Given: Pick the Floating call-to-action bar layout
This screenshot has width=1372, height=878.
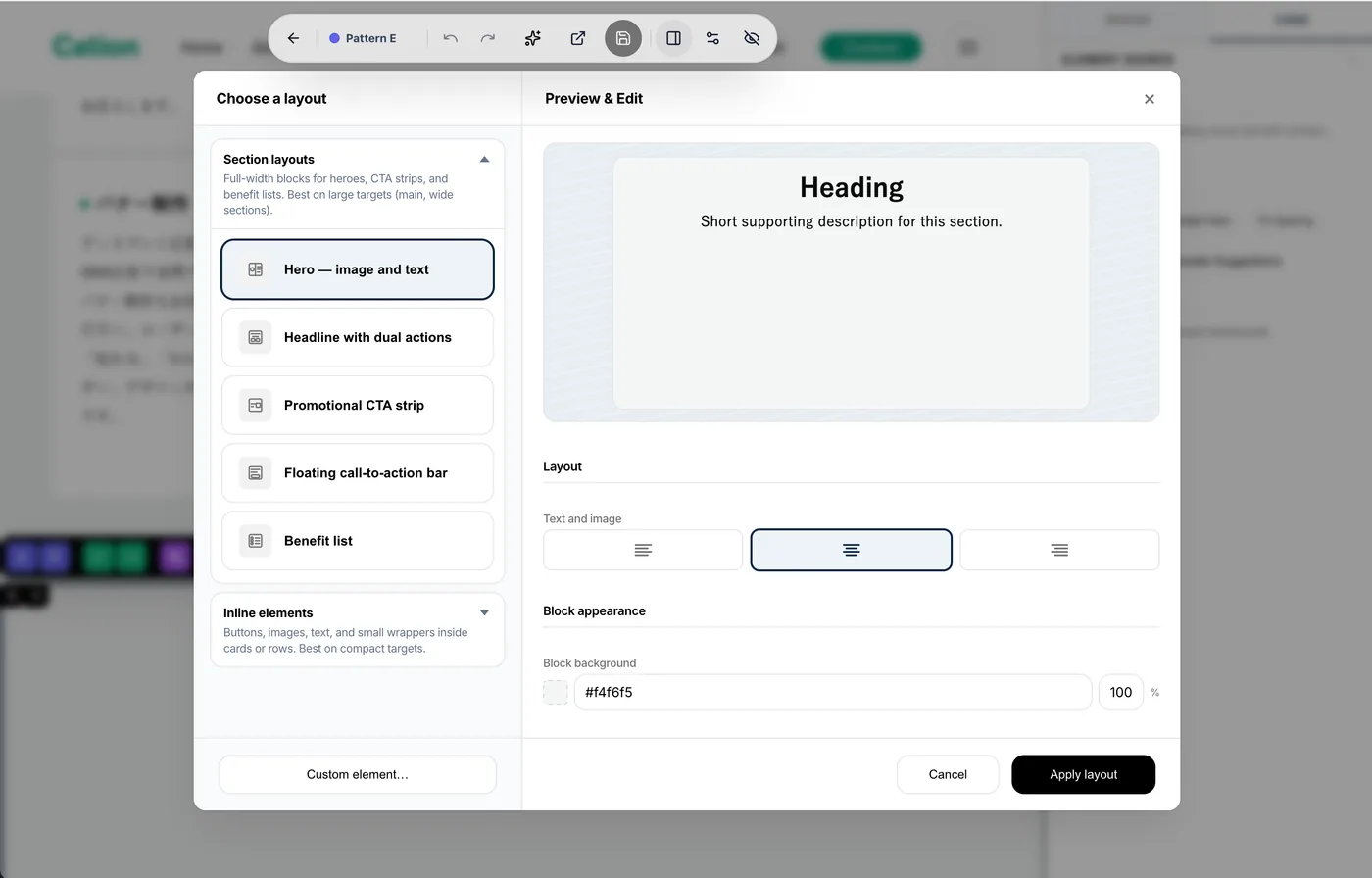Looking at the screenshot, I should coord(358,472).
